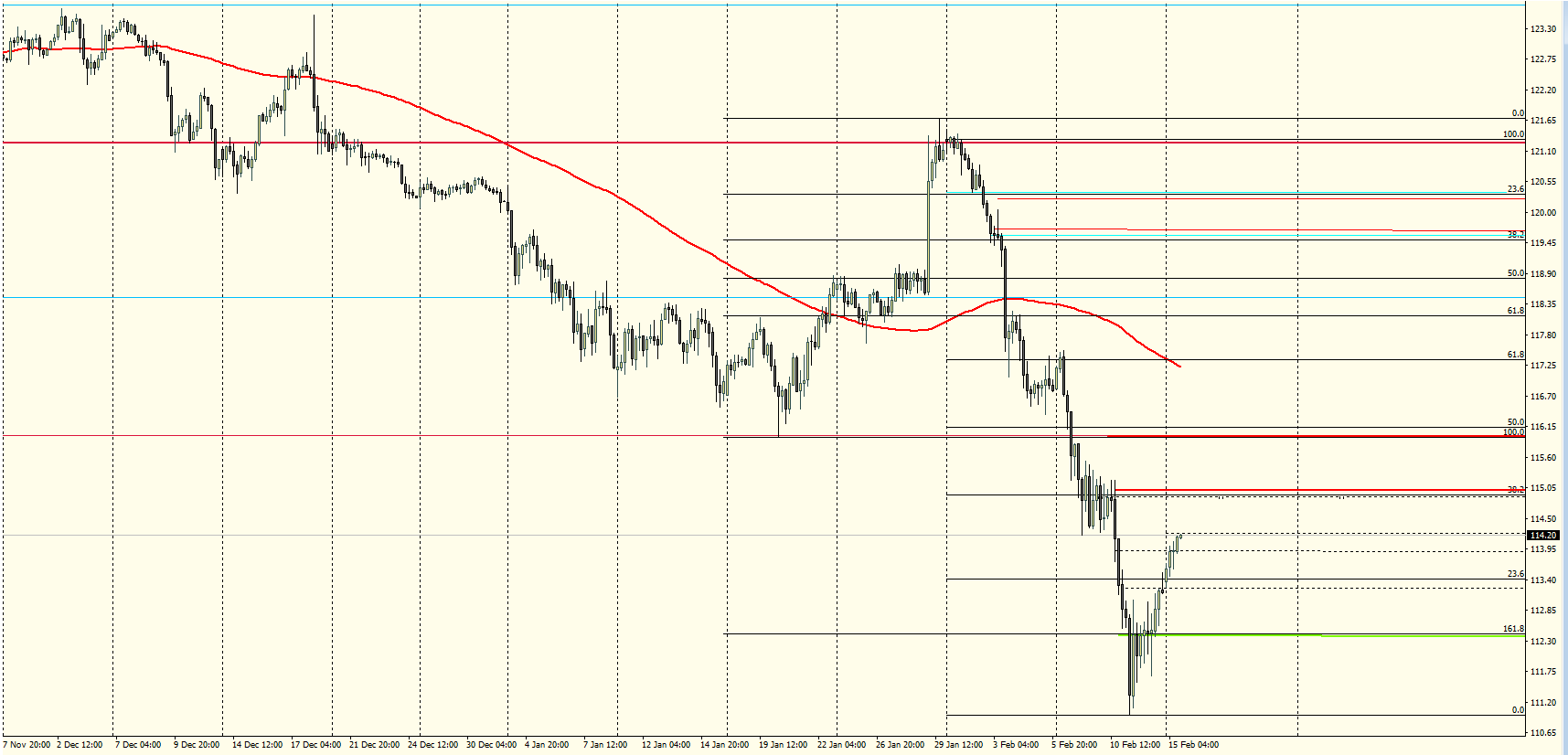Click the 26 Jan 20:00 time label
Screen dimensions: 1568x755
coord(900,745)
